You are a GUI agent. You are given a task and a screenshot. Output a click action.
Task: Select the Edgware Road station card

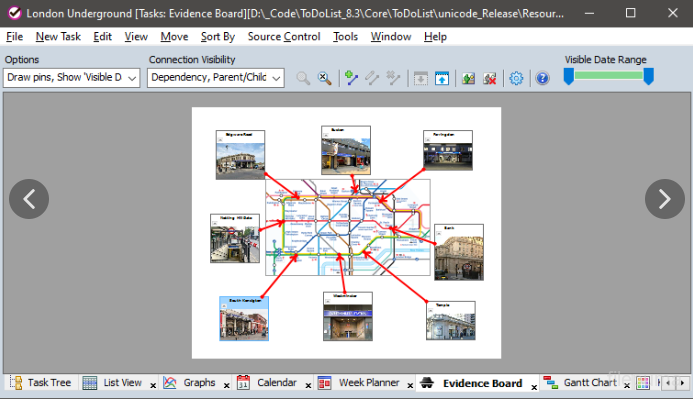click(x=240, y=155)
